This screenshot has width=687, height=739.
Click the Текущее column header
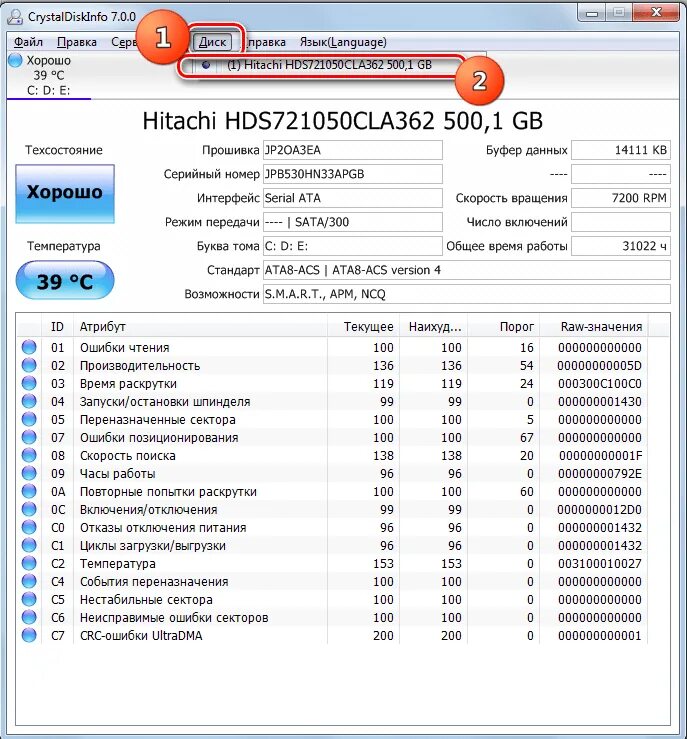(363, 327)
